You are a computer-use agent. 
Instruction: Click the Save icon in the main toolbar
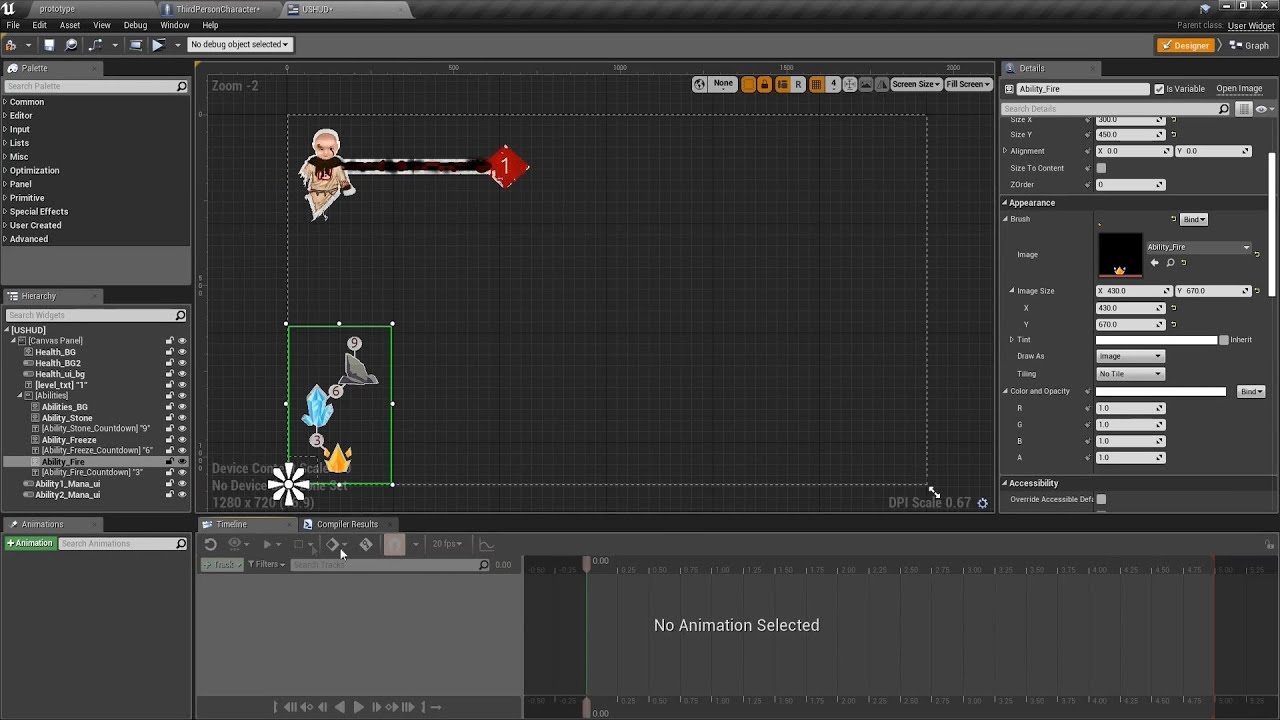48,44
